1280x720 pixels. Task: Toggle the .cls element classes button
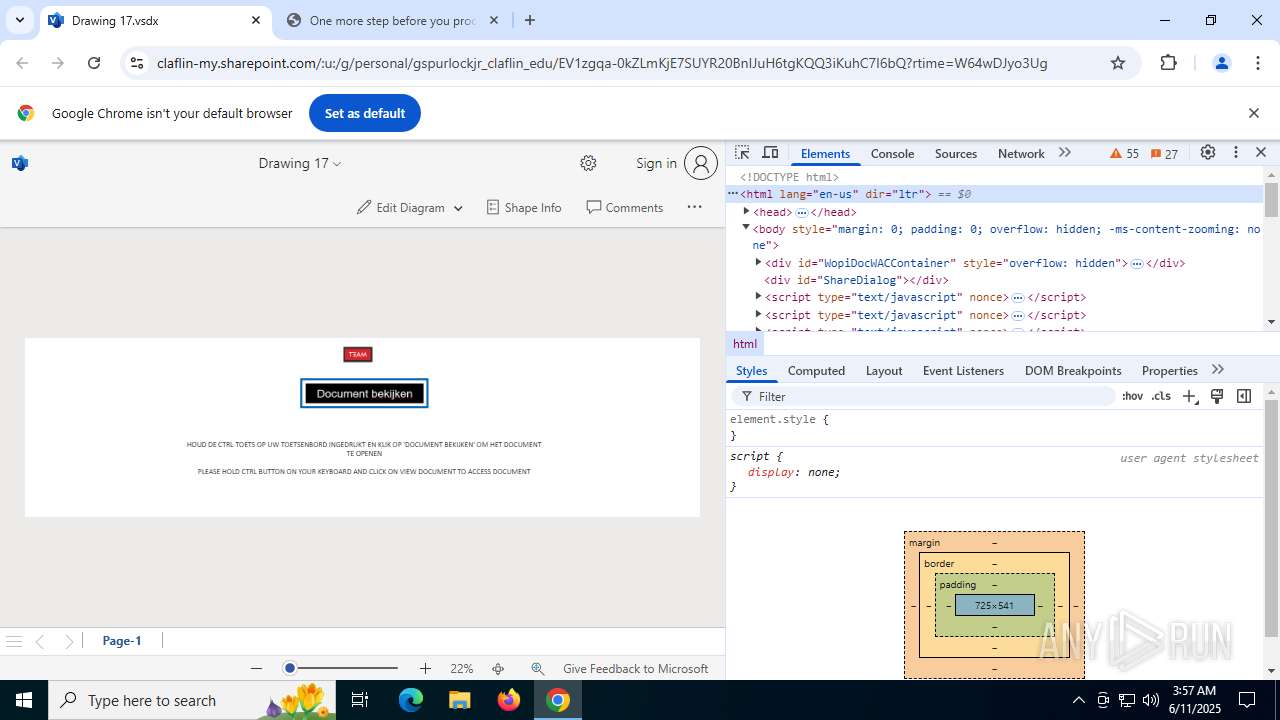pyautogui.click(x=1161, y=396)
